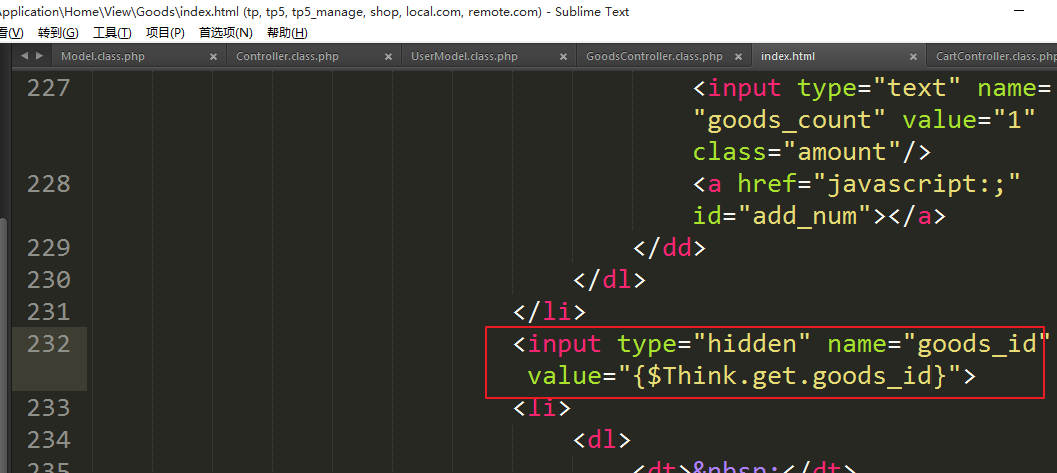Screen dimensions: 1057x473
Task: Close the index.html tab
Action: [913, 57]
